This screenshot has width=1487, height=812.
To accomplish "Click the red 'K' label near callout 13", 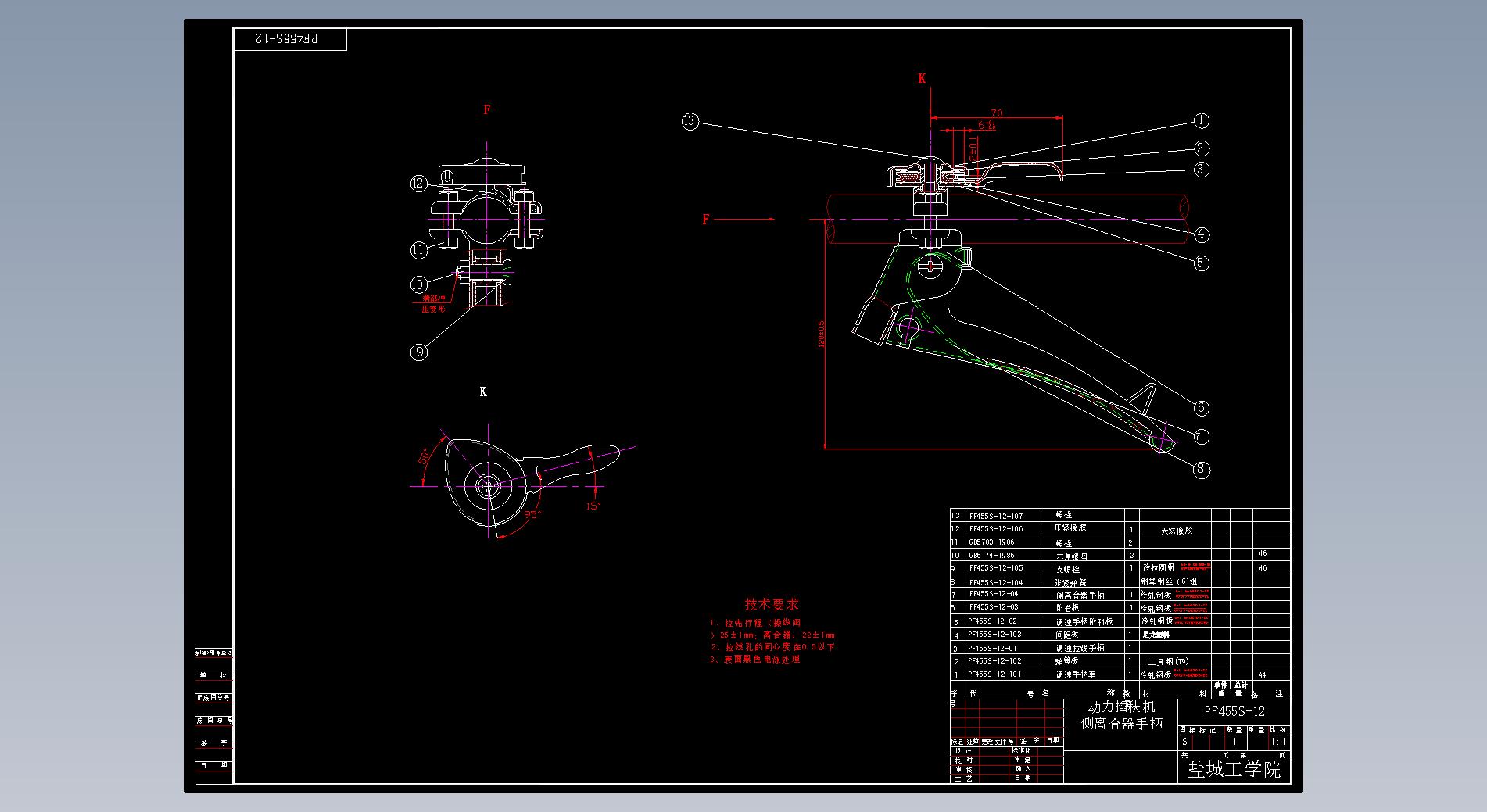I will 922,78.
